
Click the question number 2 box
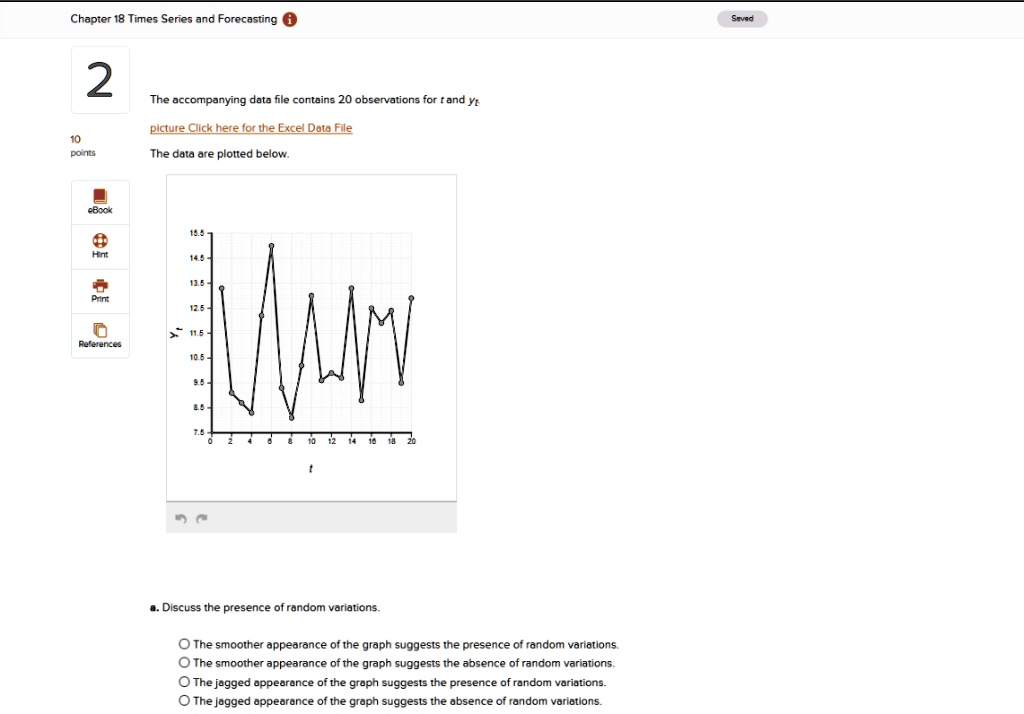tap(99, 80)
